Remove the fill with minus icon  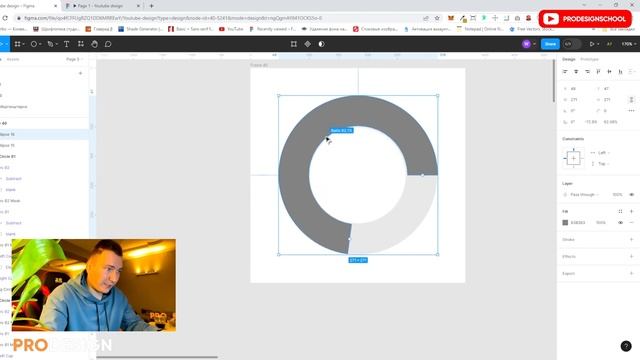[x=631, y=223]
